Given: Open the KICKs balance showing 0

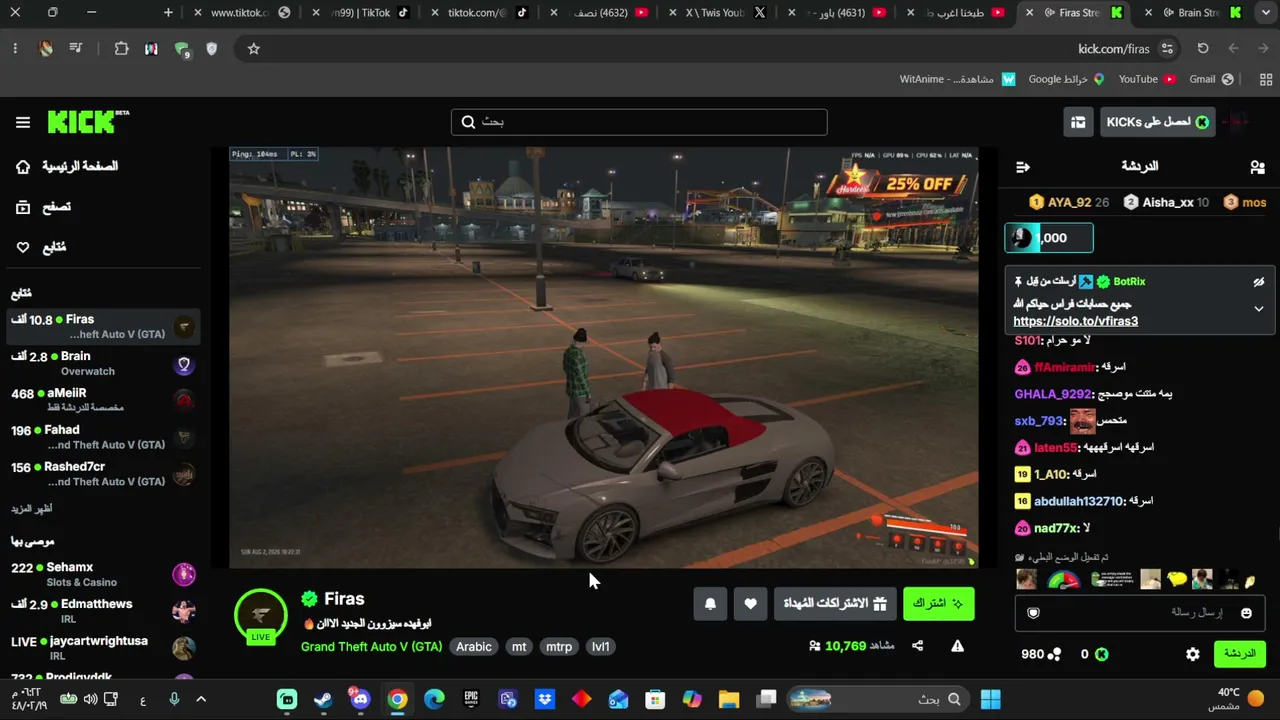Looking at the screenshot, I should click(x=1094, y=654).
